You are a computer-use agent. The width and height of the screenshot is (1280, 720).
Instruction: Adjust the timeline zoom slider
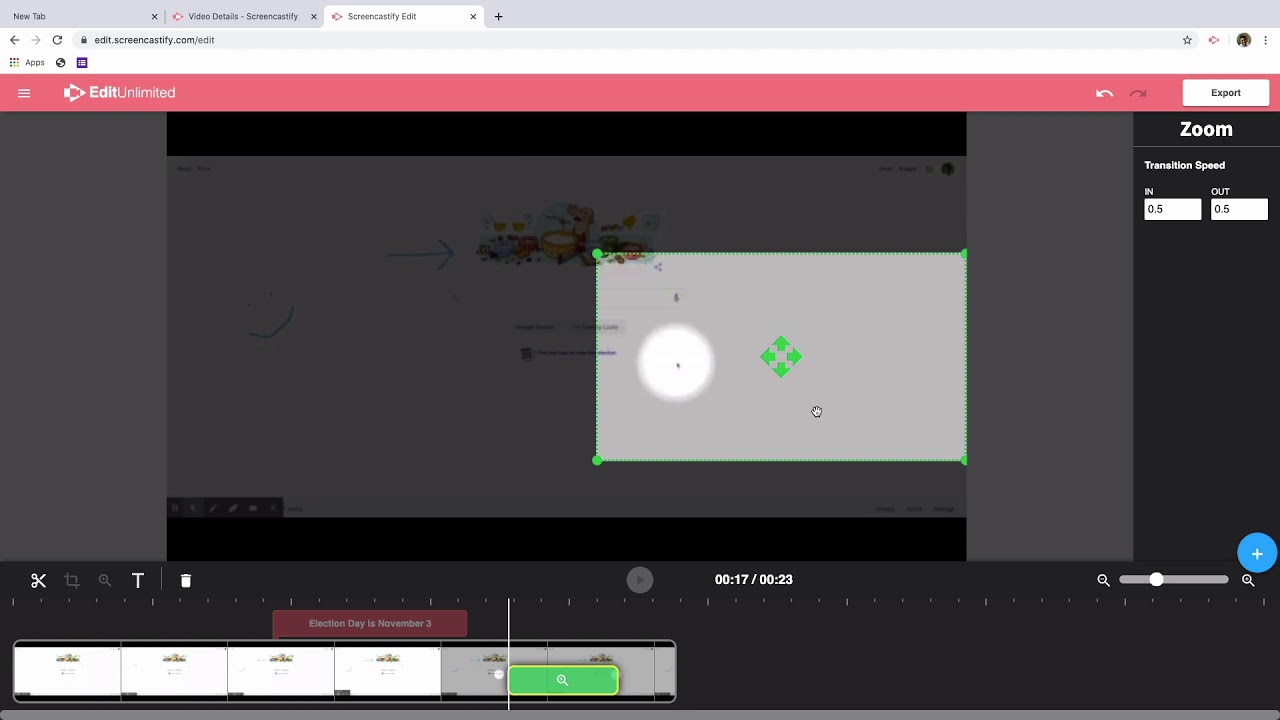1157,579
